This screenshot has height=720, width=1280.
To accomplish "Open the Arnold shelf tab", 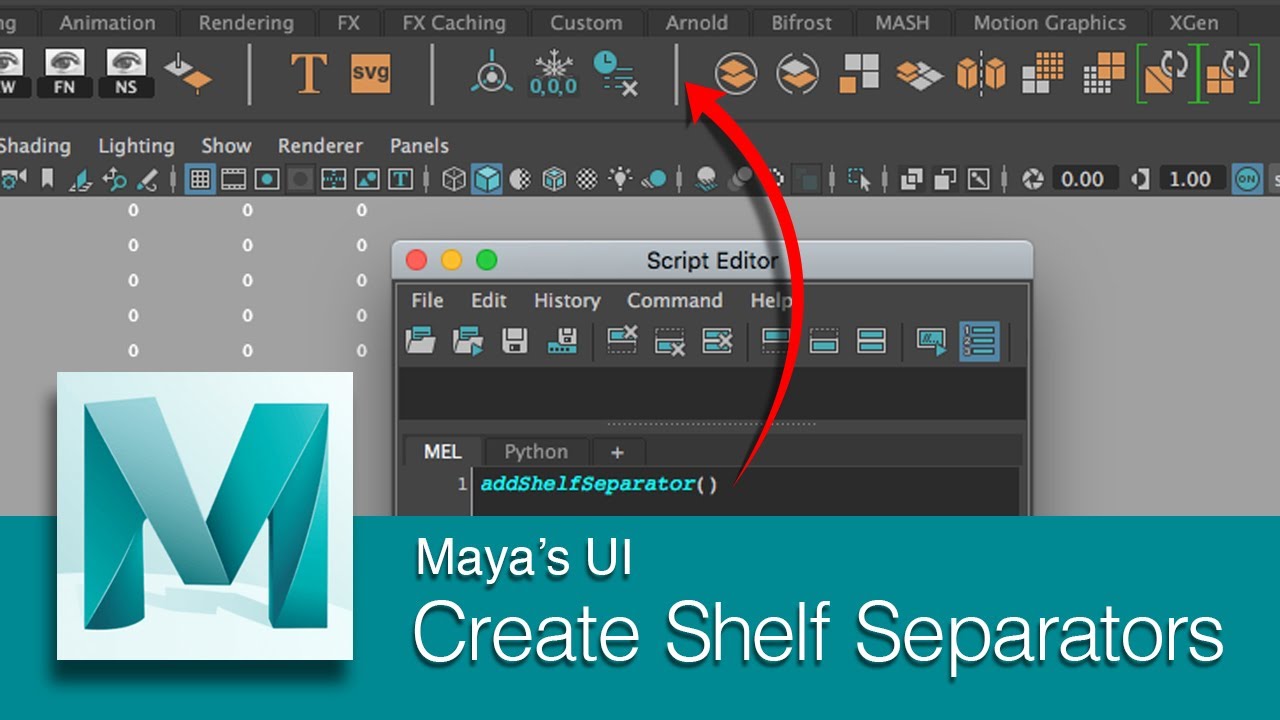I will (x=697, y=23).
